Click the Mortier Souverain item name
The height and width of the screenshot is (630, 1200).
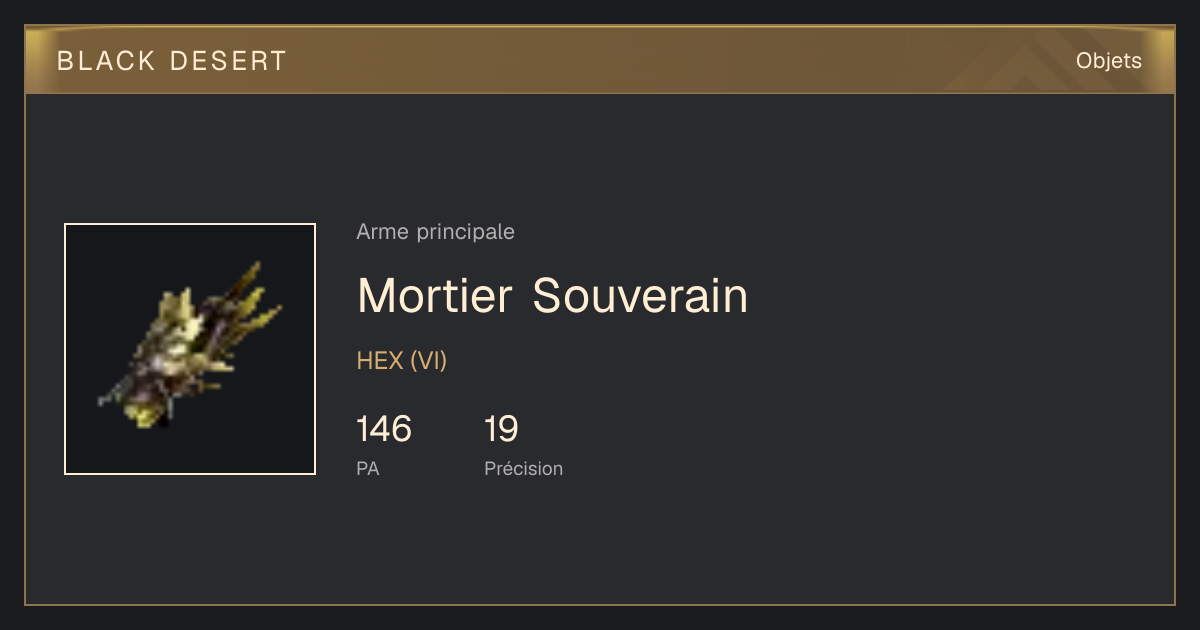point(552,295)
